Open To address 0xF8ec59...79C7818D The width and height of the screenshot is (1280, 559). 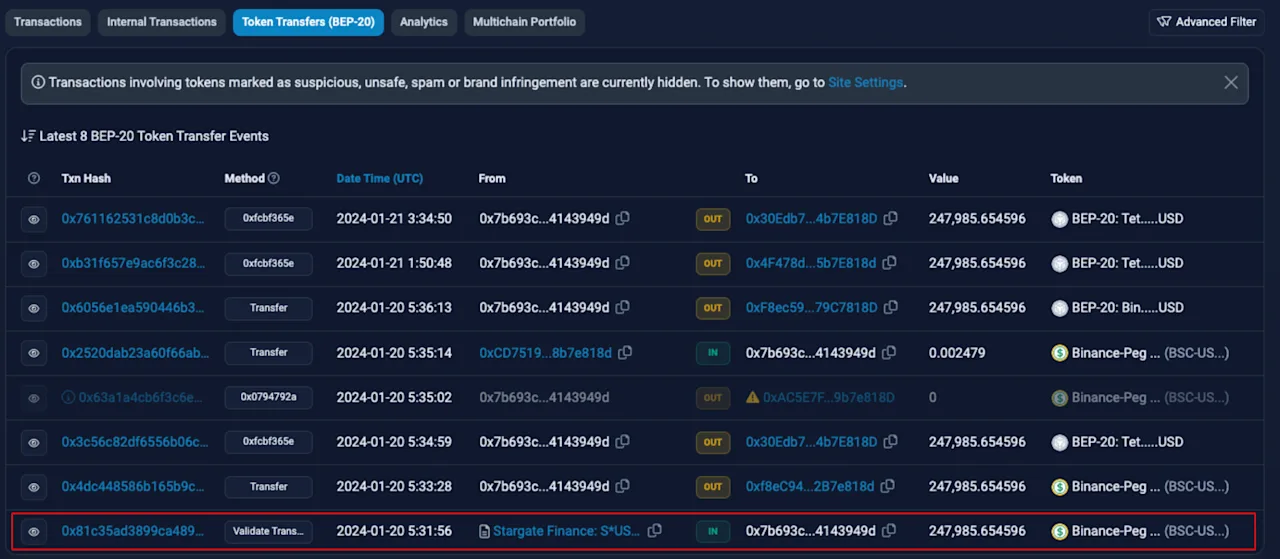tap(811, 308)
